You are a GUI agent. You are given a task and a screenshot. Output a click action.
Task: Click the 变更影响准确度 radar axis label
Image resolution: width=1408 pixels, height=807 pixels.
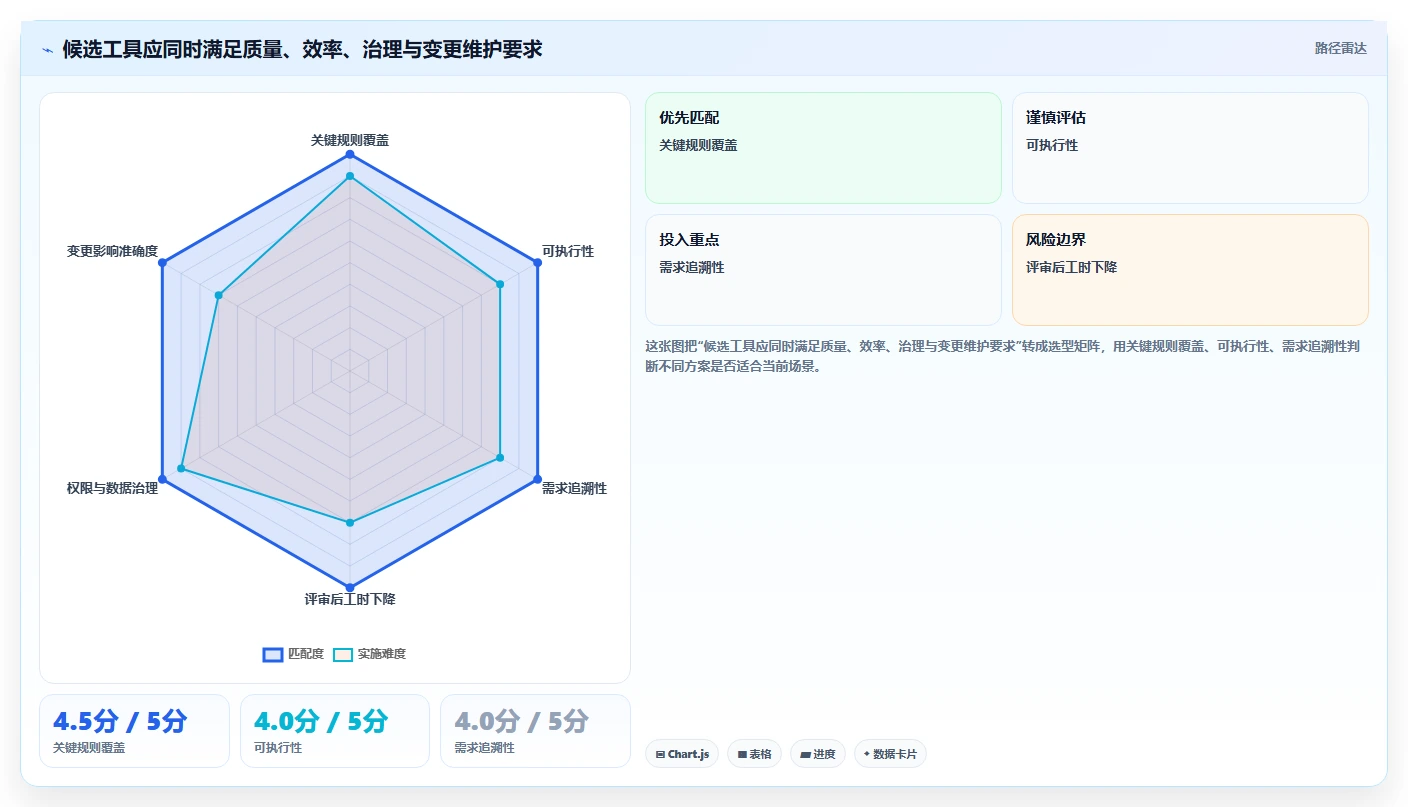coord(112,251)
